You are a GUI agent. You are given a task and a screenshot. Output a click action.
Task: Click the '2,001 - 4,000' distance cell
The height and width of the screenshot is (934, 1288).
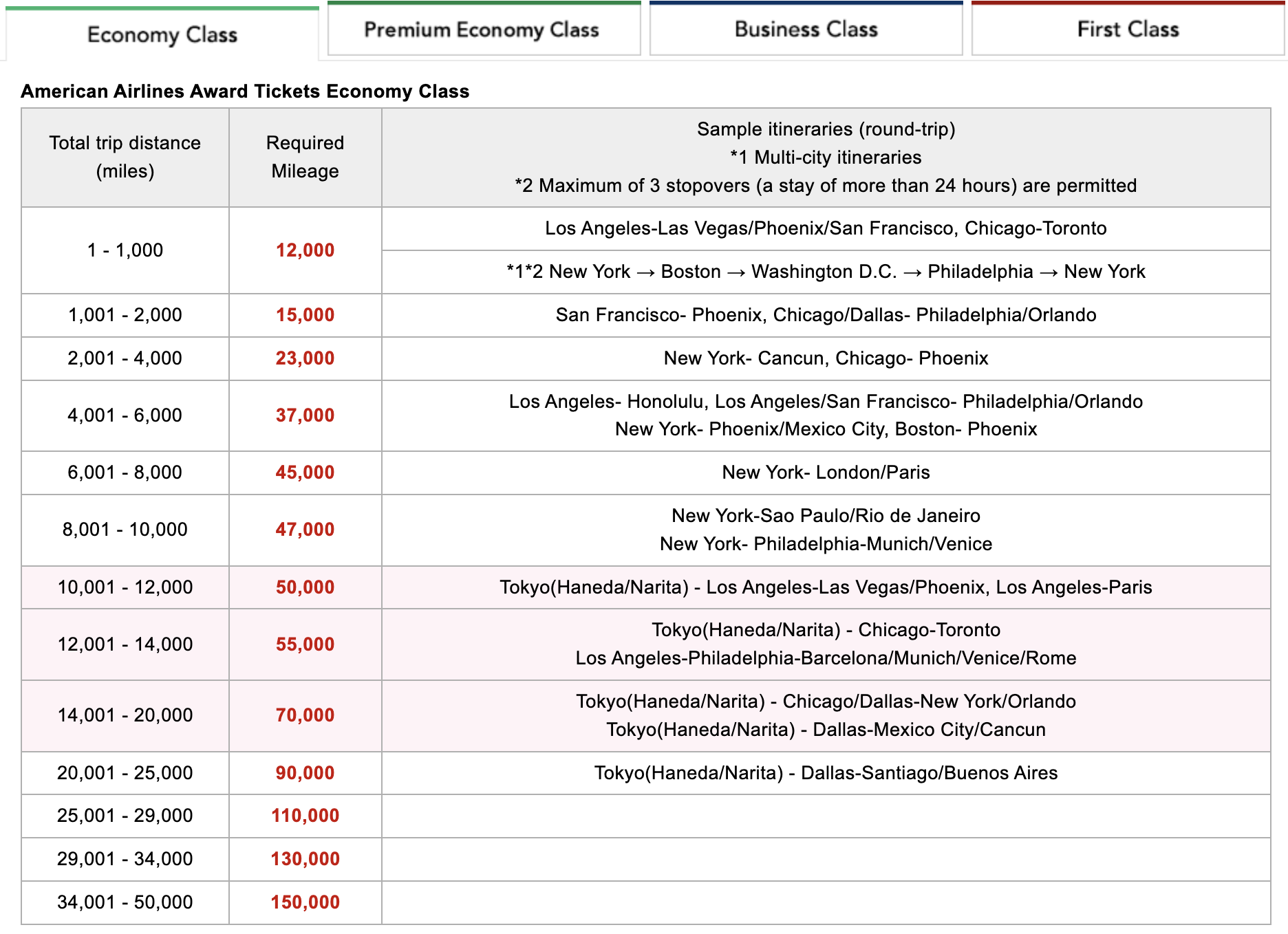pyautogui.click(x=125, y=358)
